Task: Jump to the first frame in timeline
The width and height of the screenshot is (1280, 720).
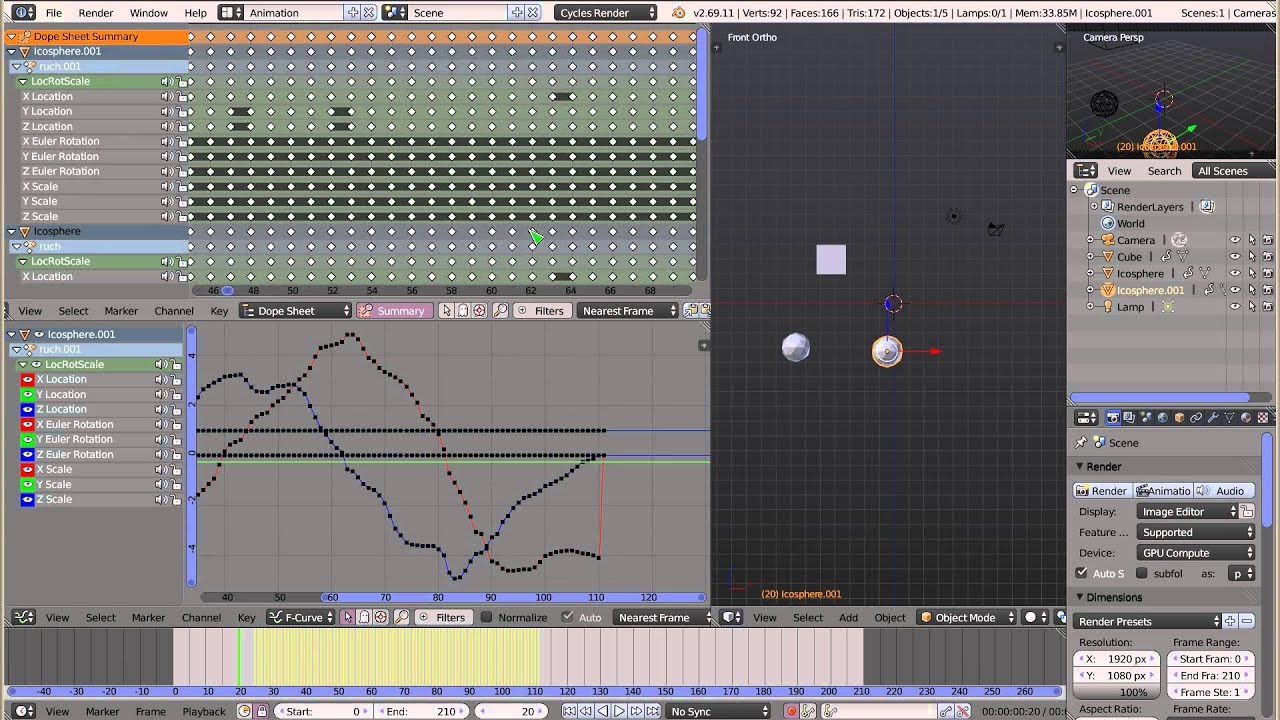Action: [x=568, y=711]
